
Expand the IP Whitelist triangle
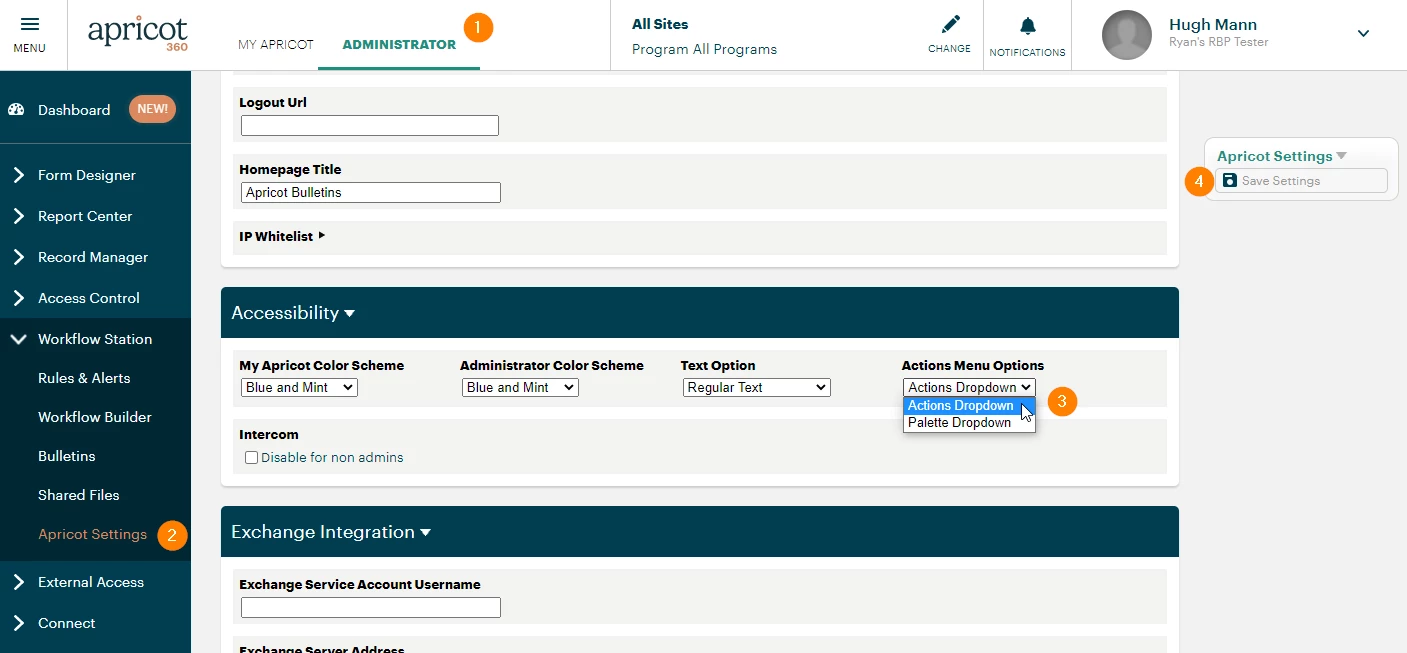[322, 236]
